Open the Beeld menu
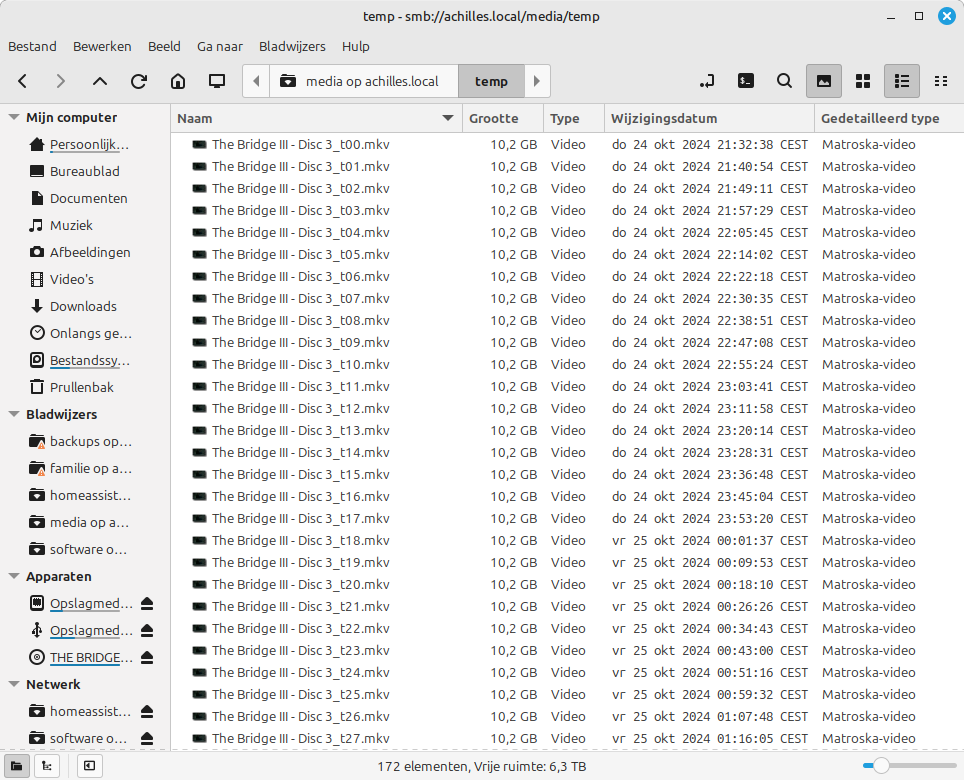 coord(164,47)
